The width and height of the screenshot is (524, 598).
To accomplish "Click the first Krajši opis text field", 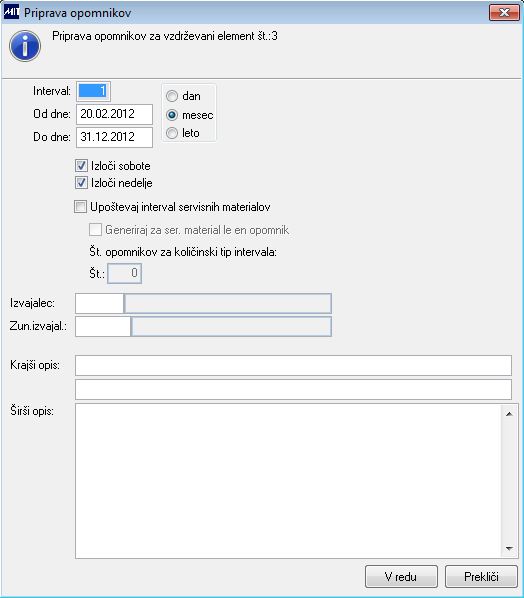I will point(293,365).
